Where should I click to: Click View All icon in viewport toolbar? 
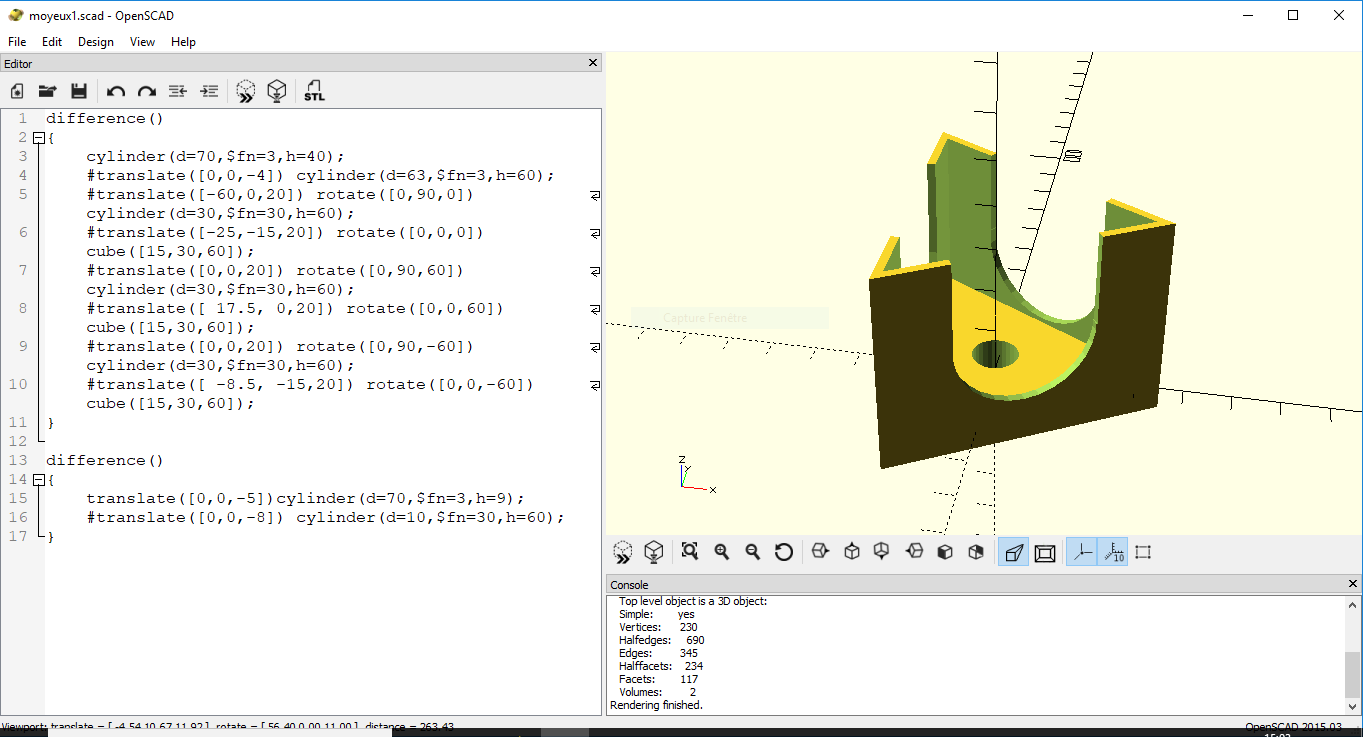point(690,552)
